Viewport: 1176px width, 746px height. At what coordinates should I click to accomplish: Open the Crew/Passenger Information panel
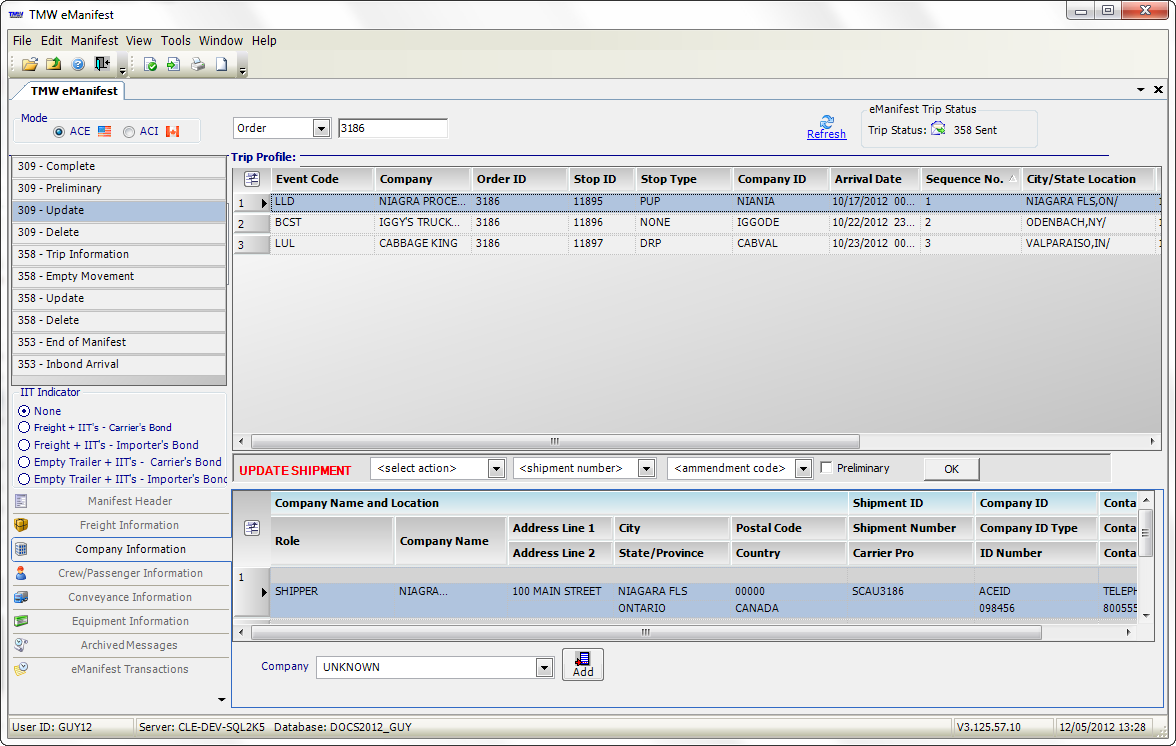130,573
